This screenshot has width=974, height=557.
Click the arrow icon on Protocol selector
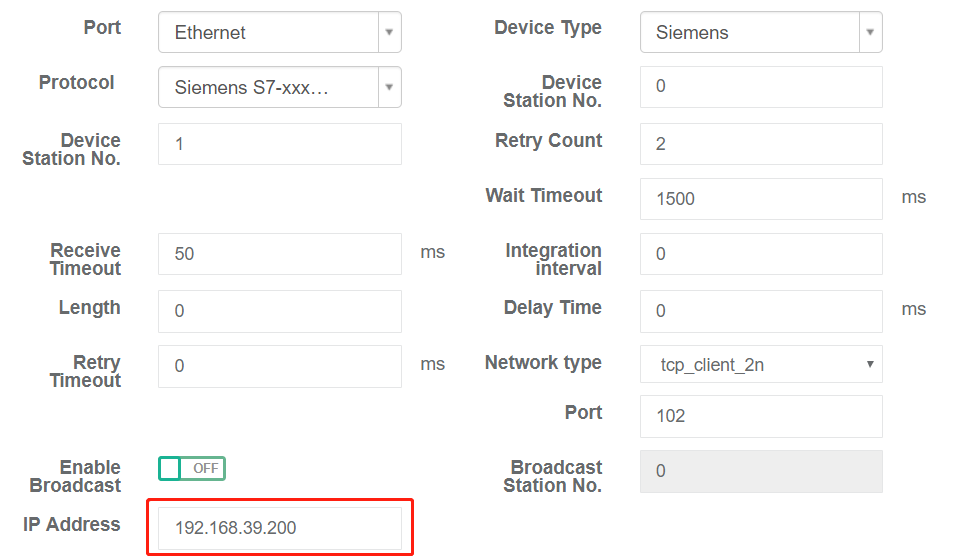pos(389,87)
